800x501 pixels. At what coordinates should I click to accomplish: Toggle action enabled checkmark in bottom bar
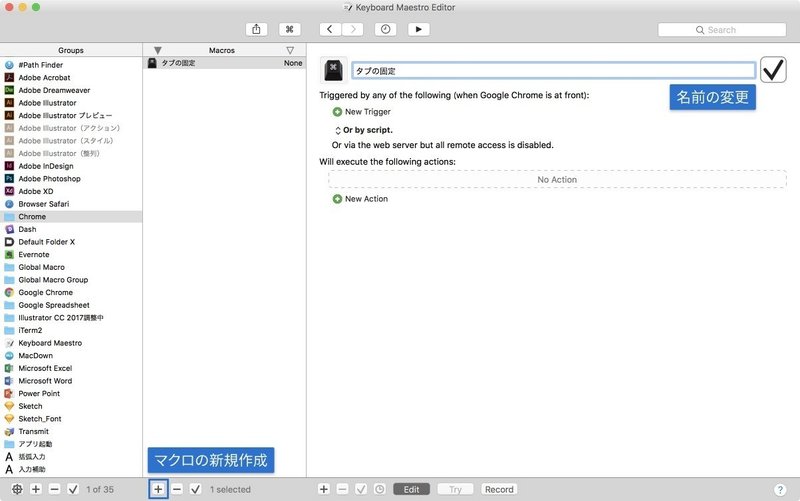click(x=361, y=489)
